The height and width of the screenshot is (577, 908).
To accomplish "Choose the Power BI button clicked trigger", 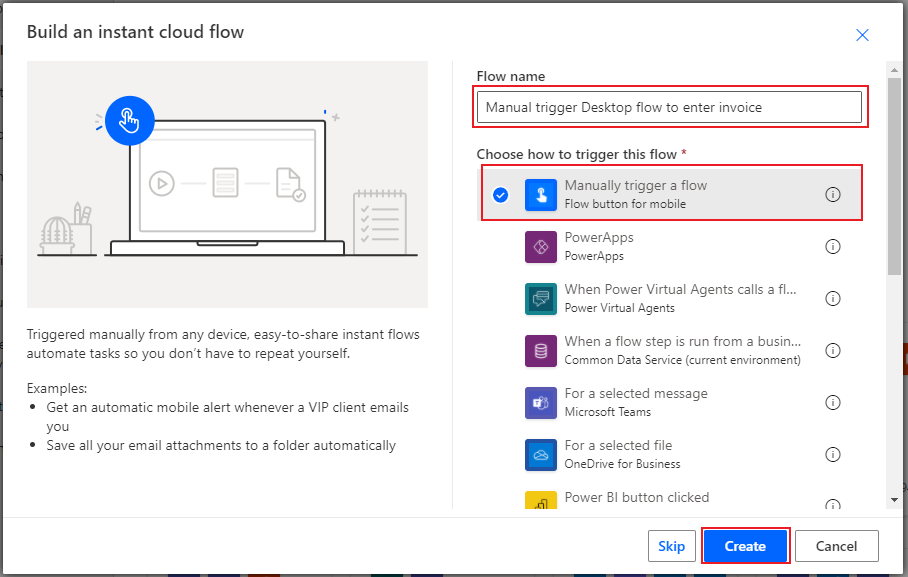I will [x=670, y=498].
